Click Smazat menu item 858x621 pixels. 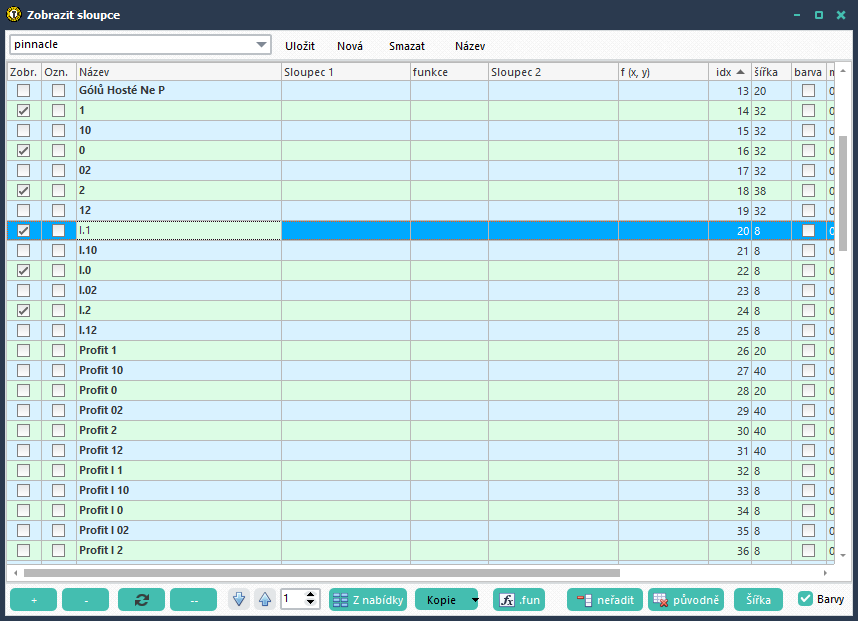pyautogui.click(x=407, y=46)
